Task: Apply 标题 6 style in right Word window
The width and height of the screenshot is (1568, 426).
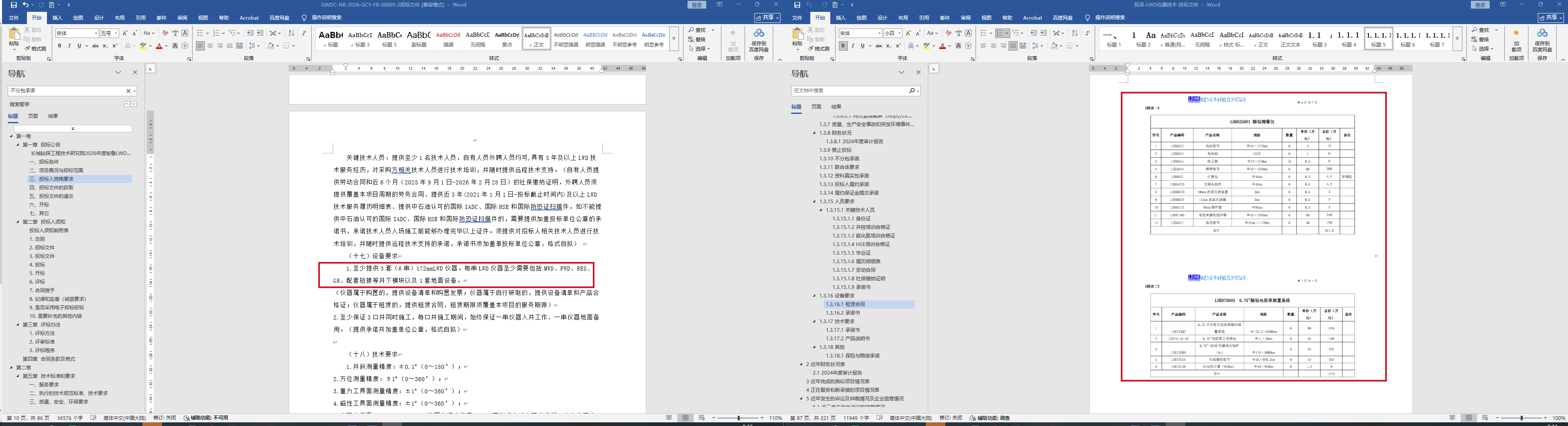Action: (x=1408, y=38)
